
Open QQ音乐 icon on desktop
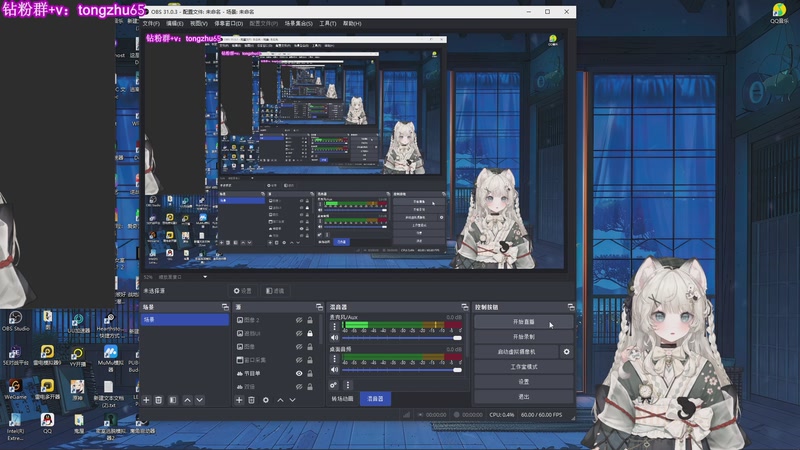779,13
